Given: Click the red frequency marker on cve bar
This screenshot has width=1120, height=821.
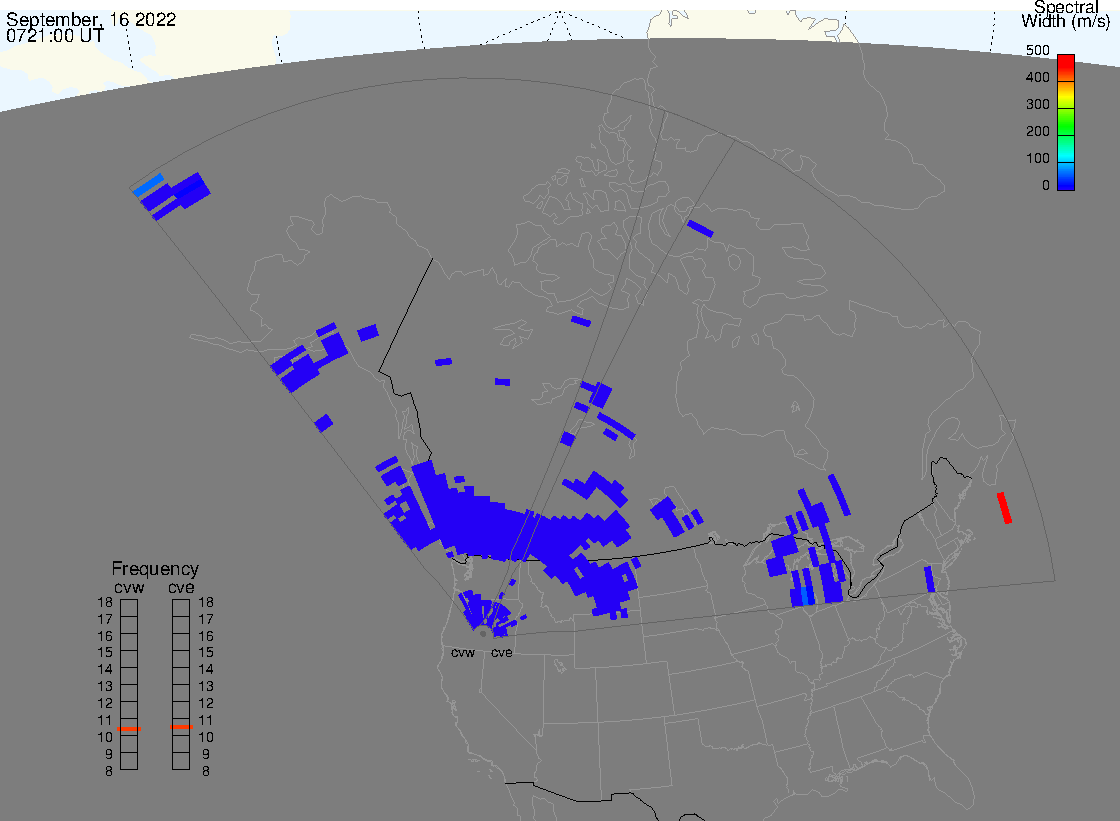Looking at the screenshot, I should pos(181,727).
